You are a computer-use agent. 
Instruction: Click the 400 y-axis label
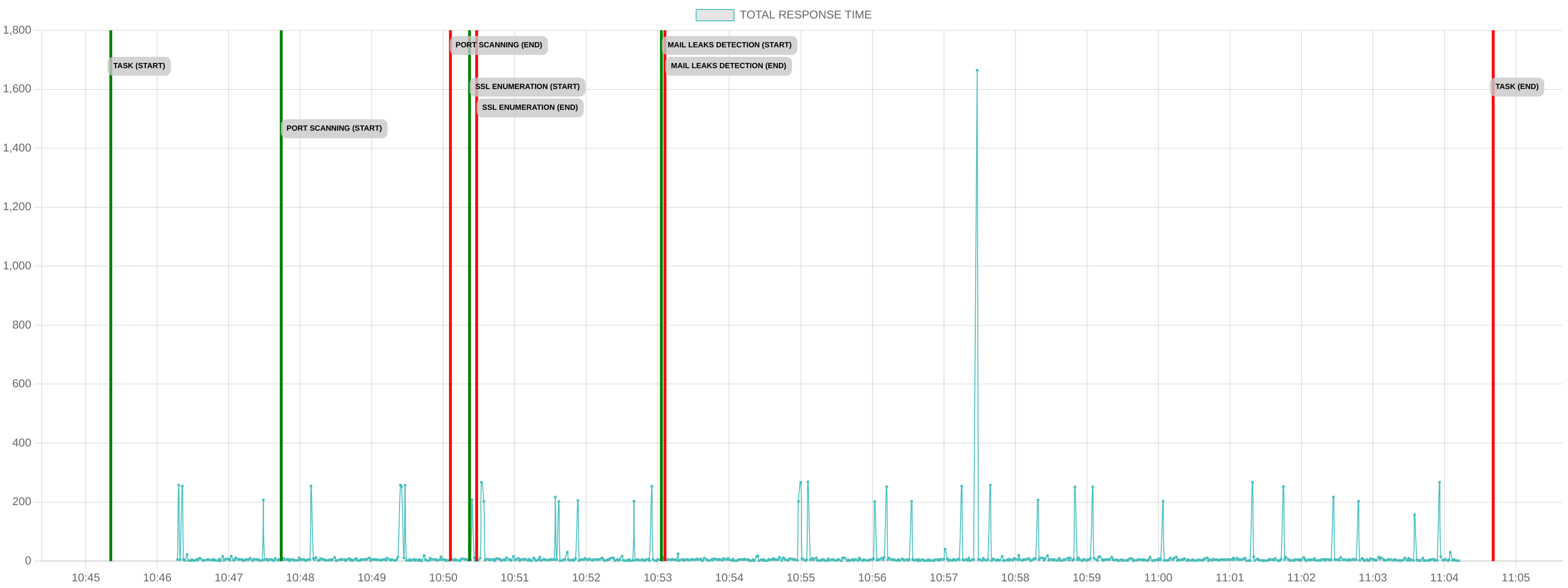pyautogui.click(x=22, y=443)
